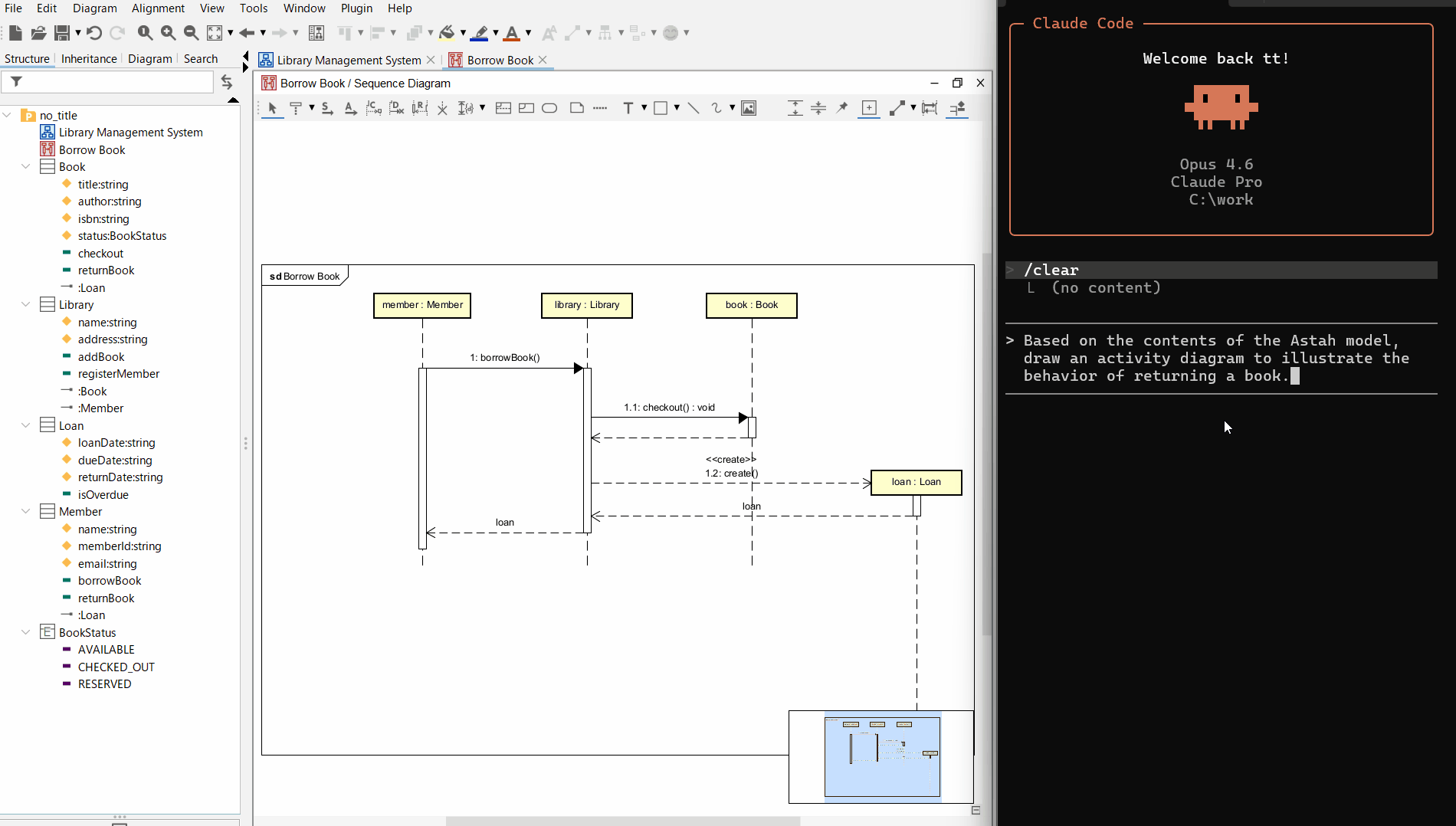The width and height of the screenshot is (1456, 826).
Task: Collapse the Loan tree node
Action: point(25,425)
